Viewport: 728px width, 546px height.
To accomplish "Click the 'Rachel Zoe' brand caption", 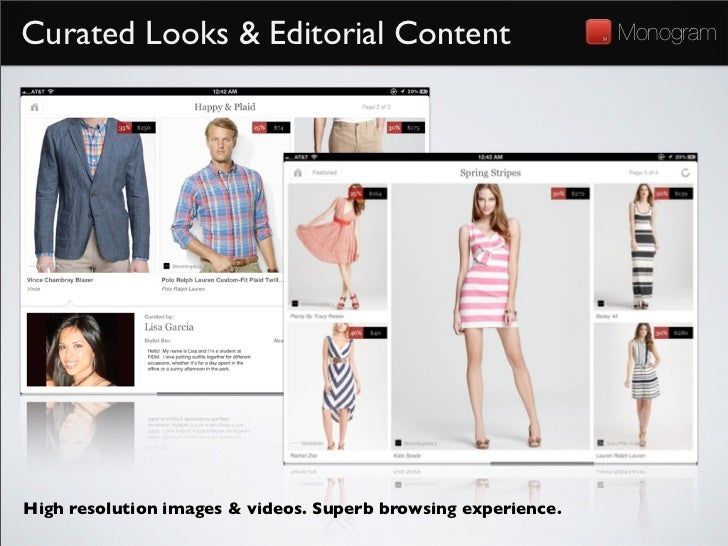I will click(304, 456).
